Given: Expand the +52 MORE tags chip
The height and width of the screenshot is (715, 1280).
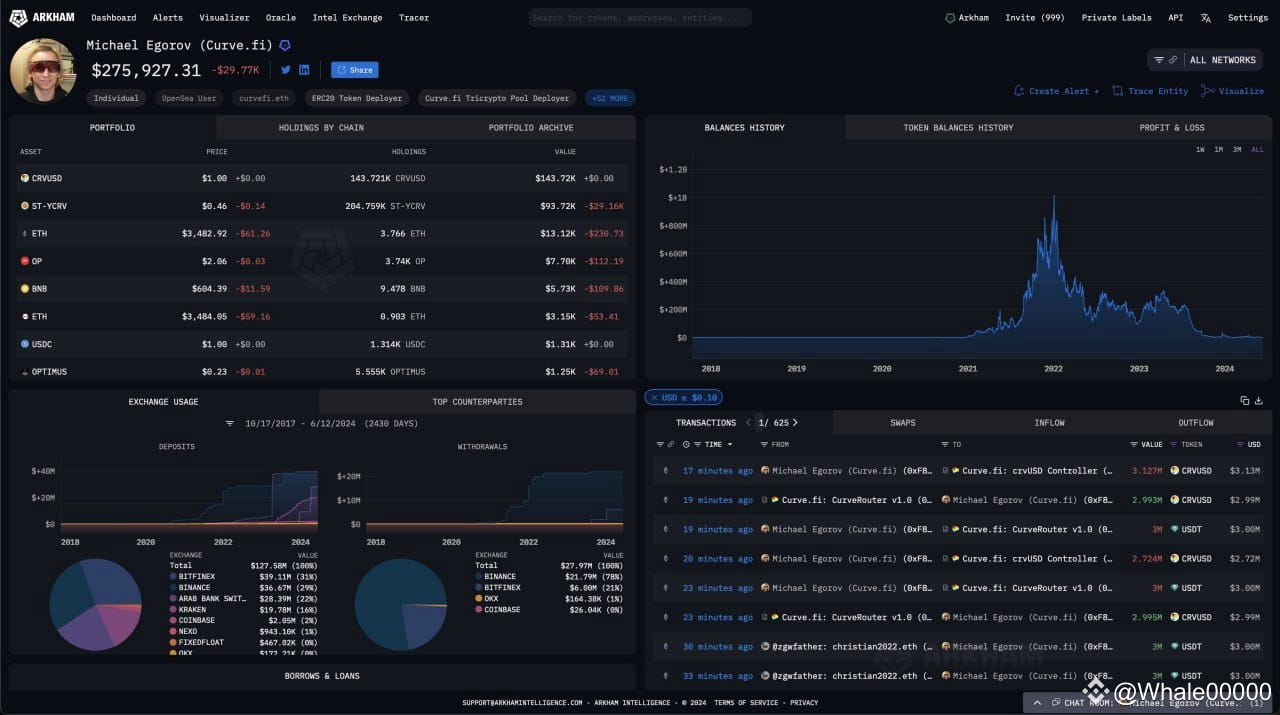Looking at the screenshot, I should tap(610, 98).
